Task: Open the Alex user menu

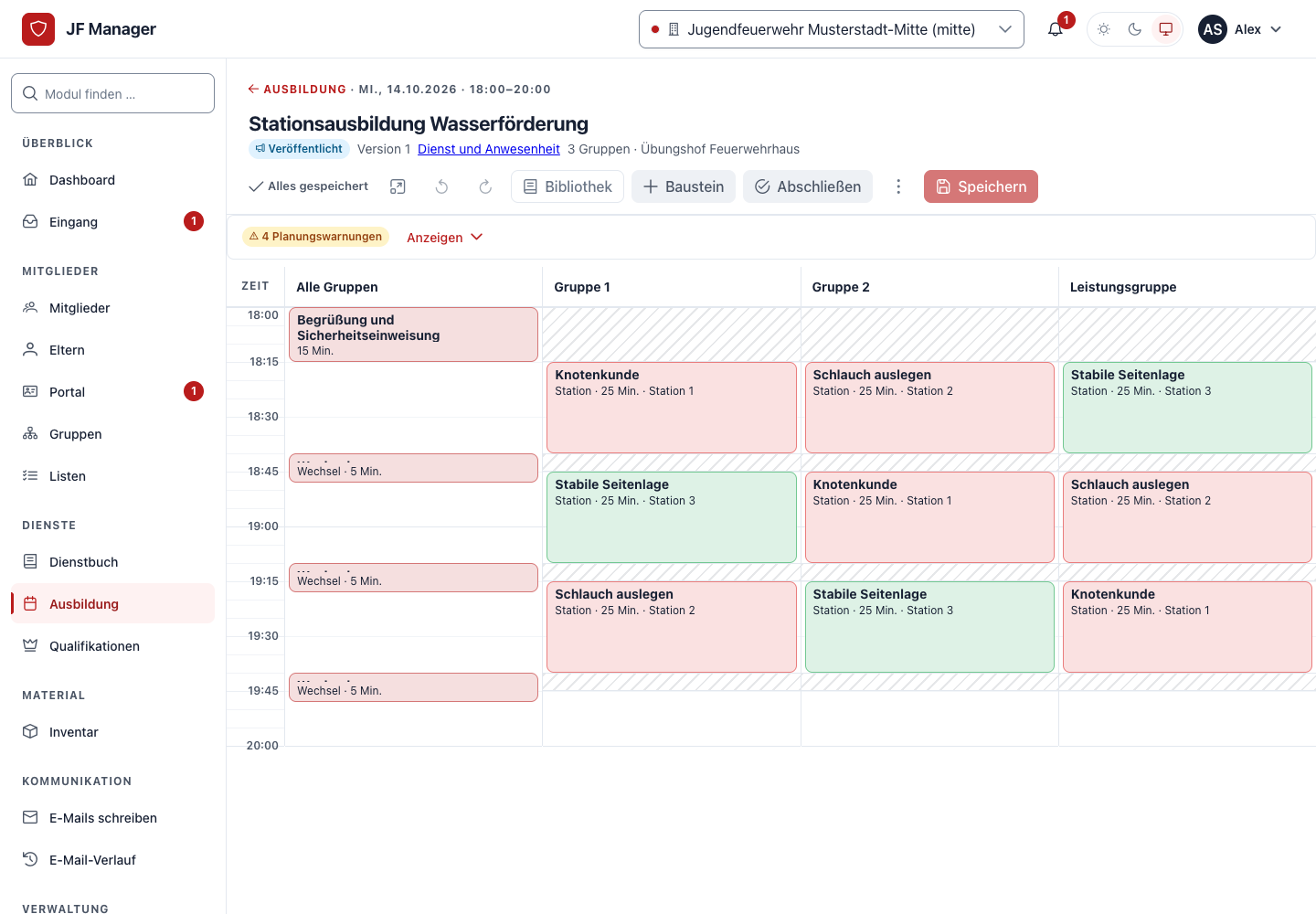Action: [1241, 29]
